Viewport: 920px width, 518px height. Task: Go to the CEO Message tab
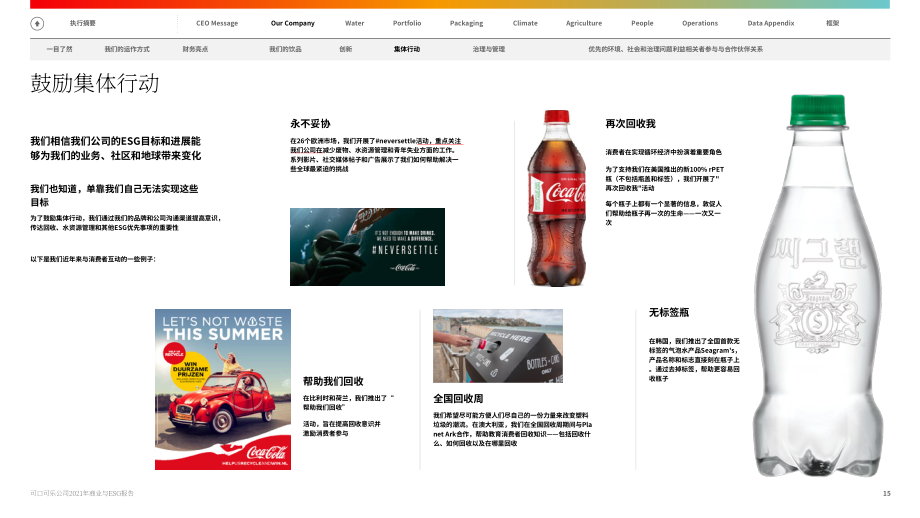[217, 23]
